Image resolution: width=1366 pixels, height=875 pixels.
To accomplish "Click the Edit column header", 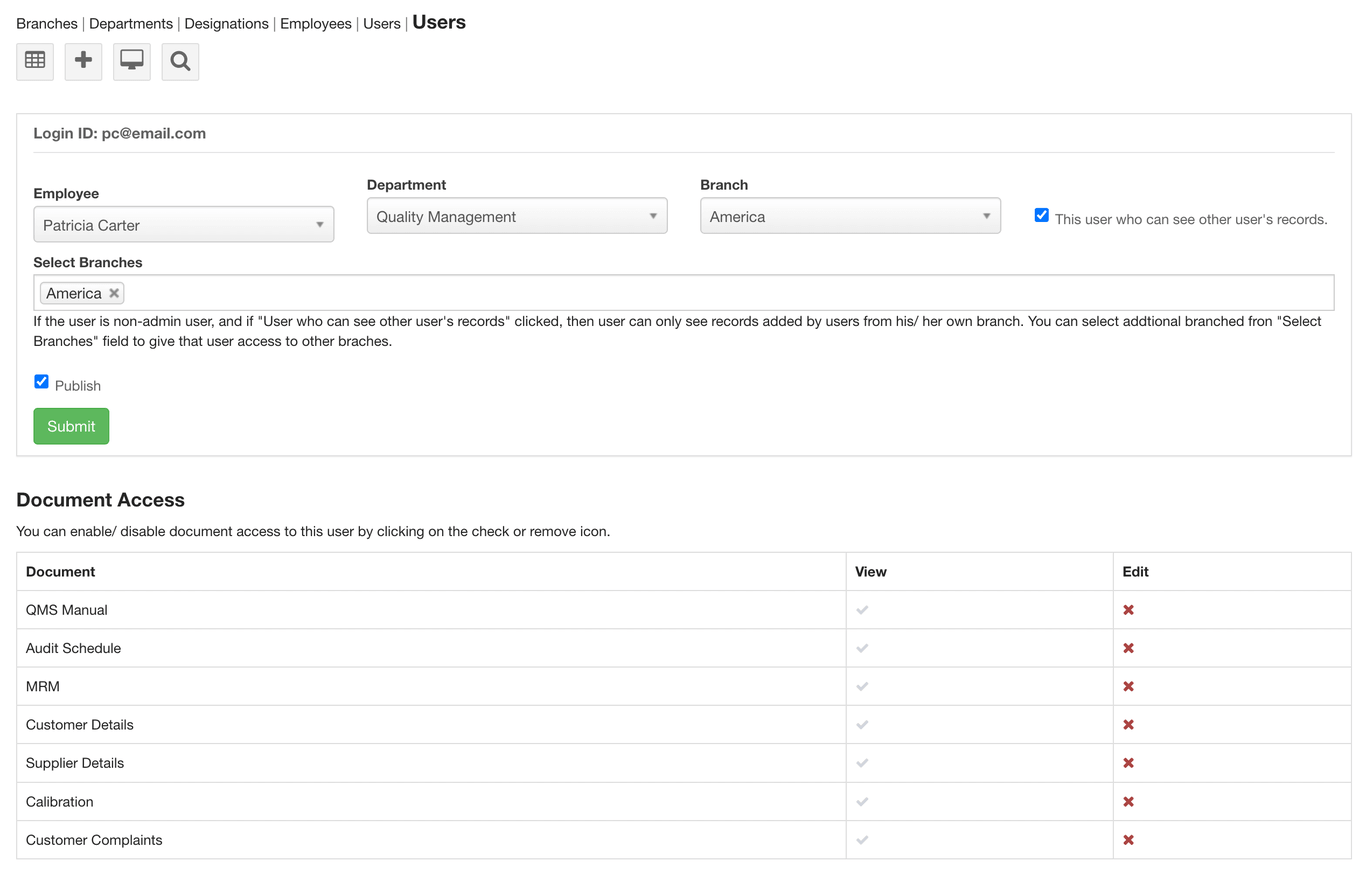I will click(1135, 572).
